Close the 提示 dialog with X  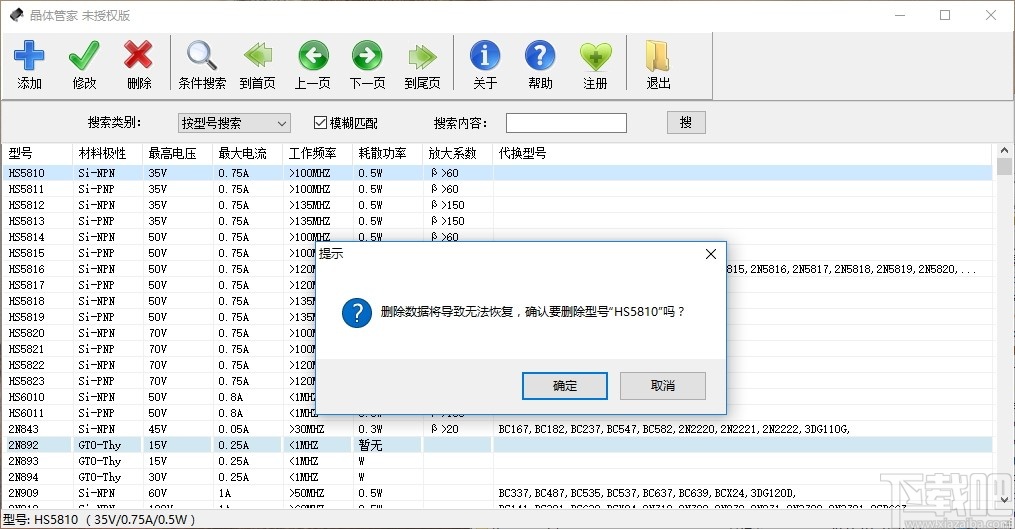coord(711,254)
